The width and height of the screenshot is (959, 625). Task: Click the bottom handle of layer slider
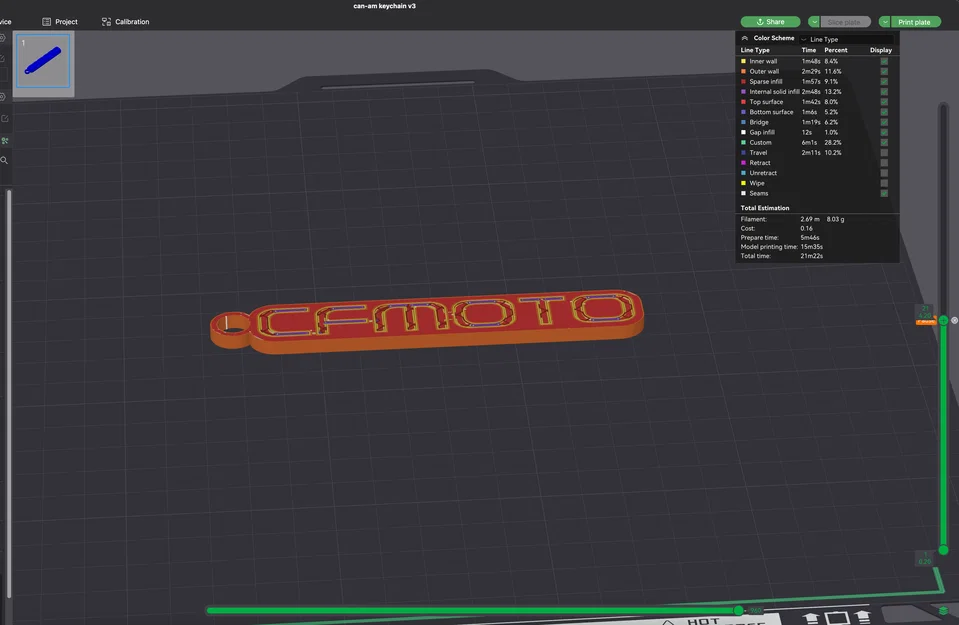tap(944, 550)
